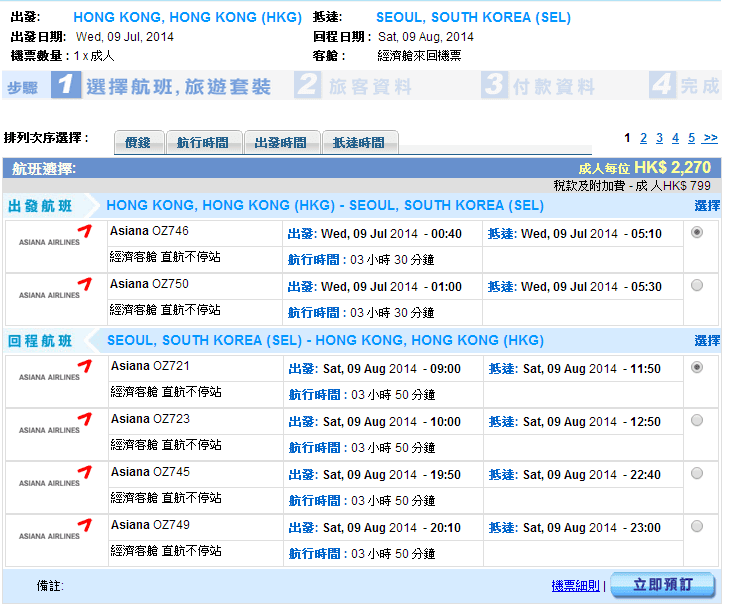729x615 pixels.
Task: Sort flights by 航行時間 tab
Action: tap(203, 143)
